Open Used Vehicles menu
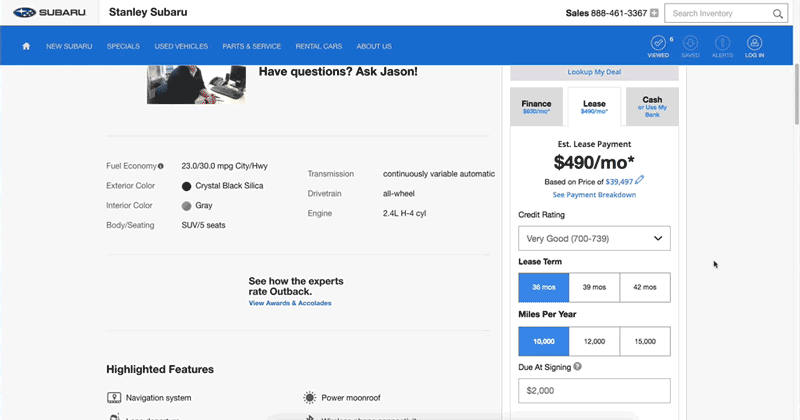The image size is (800, 420). pos(181,46)
